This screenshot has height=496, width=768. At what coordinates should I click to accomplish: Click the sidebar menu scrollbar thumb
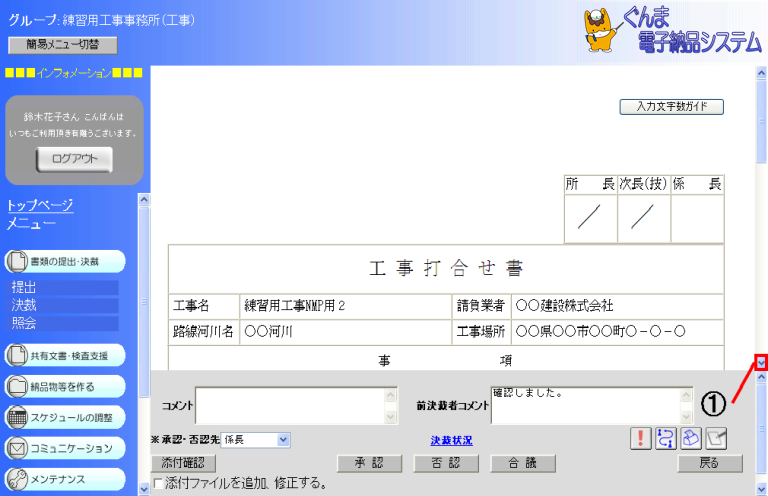[x=144, y=302]
